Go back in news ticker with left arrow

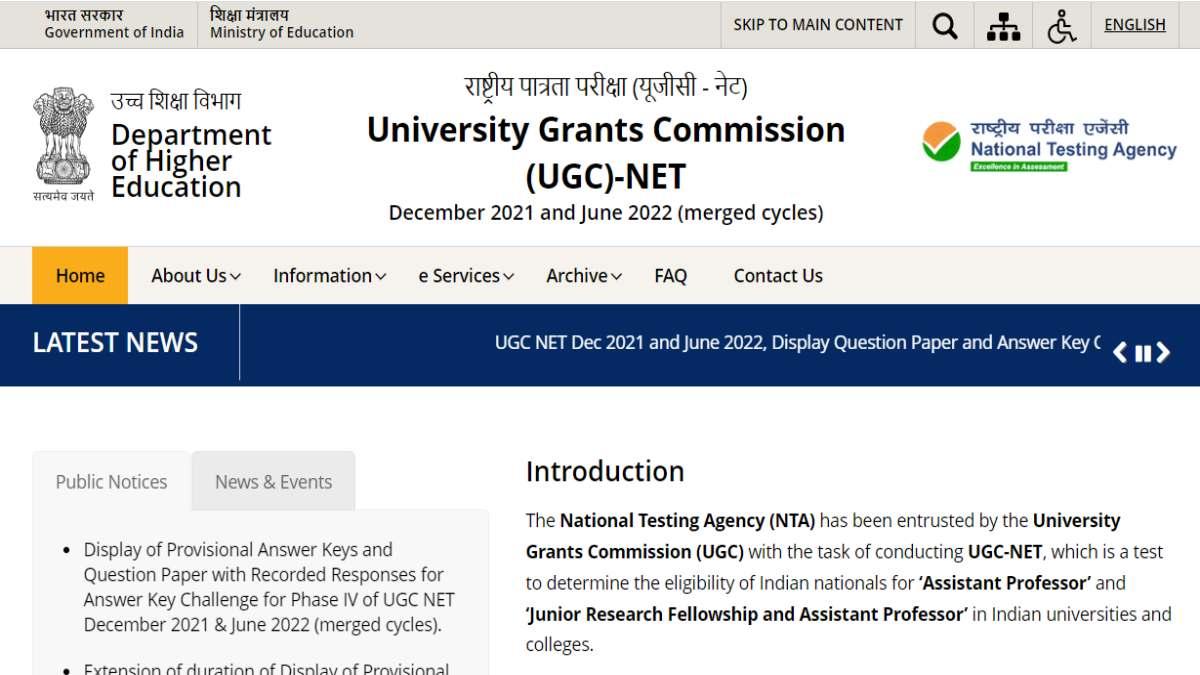[x=1120, y=352]
